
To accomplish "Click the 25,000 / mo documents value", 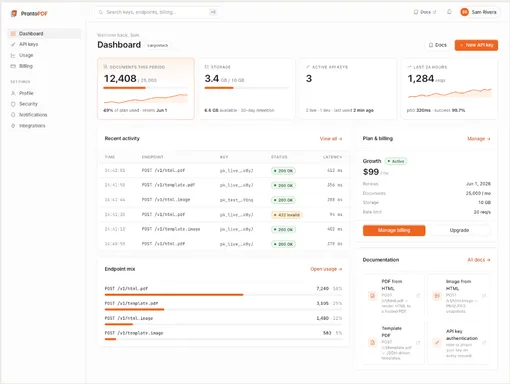I will [478, 193].
